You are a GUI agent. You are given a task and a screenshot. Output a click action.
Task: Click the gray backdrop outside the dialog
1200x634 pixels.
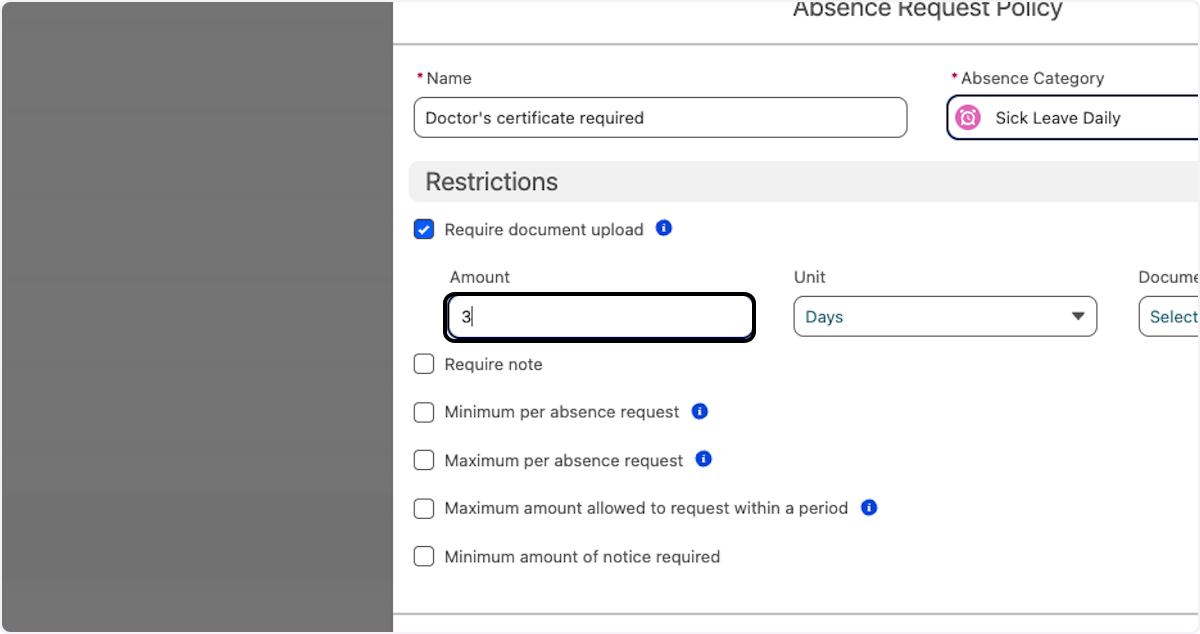196,317
